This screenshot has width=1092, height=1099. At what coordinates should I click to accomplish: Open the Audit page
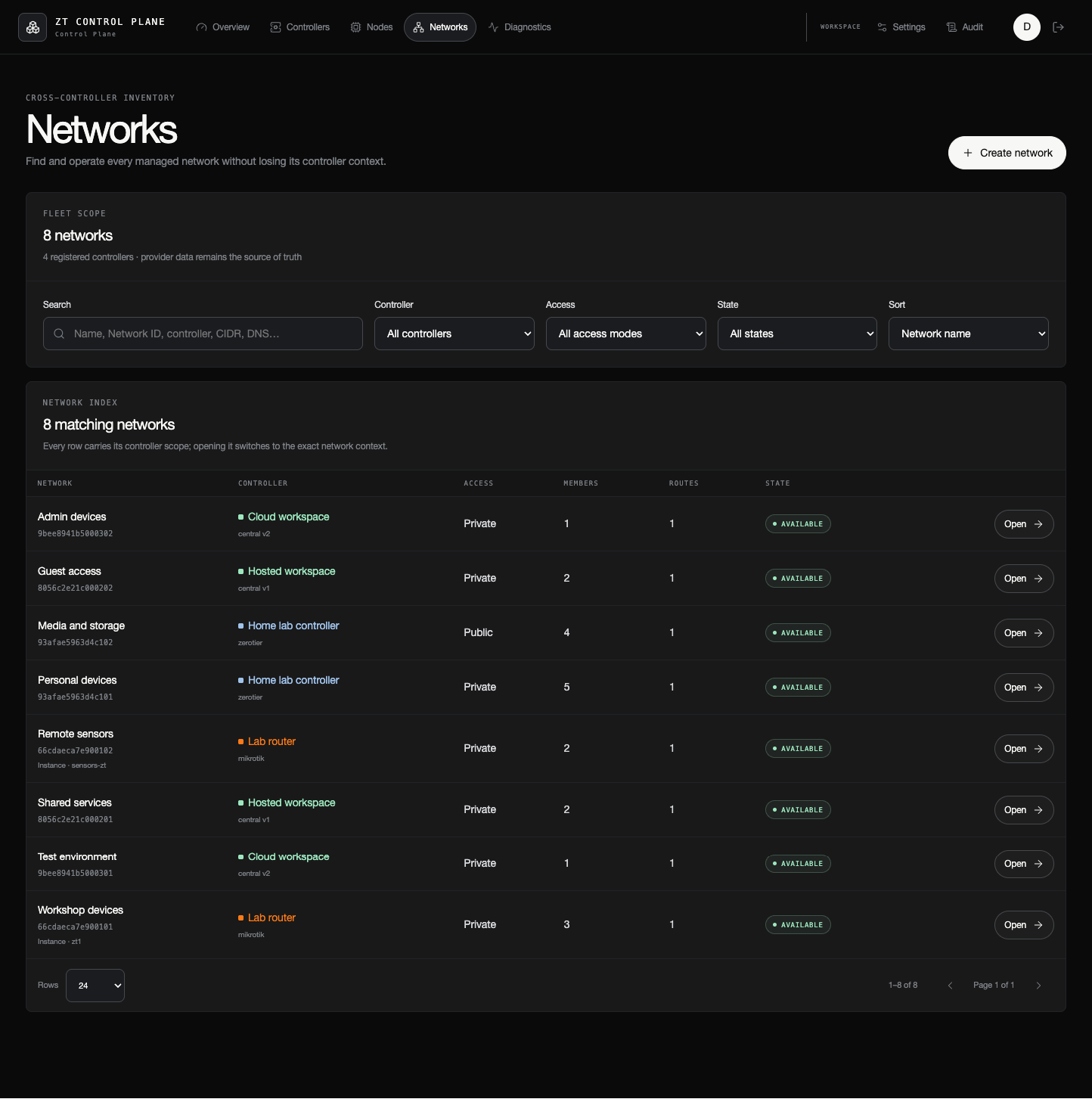[965, 27]
